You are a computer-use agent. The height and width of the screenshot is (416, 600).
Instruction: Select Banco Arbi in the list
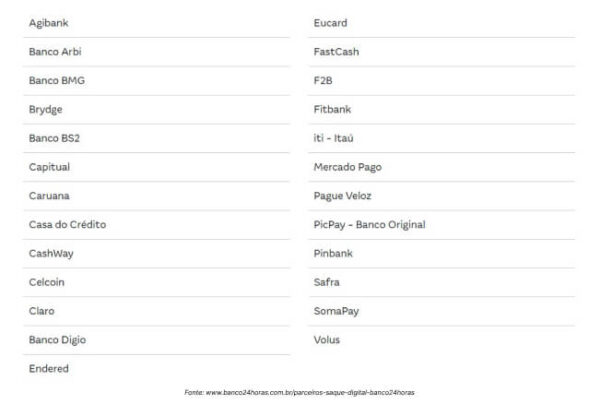[56, 52]
